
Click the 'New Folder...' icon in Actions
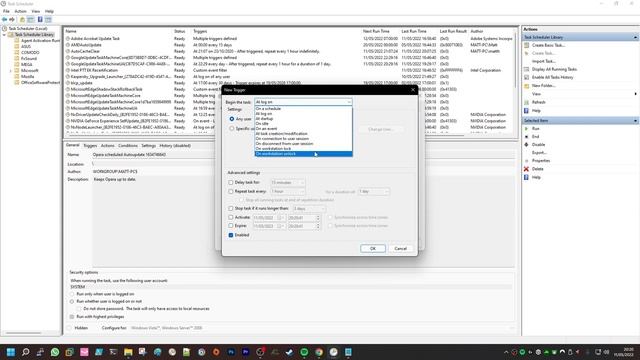[x=527, y=86]
